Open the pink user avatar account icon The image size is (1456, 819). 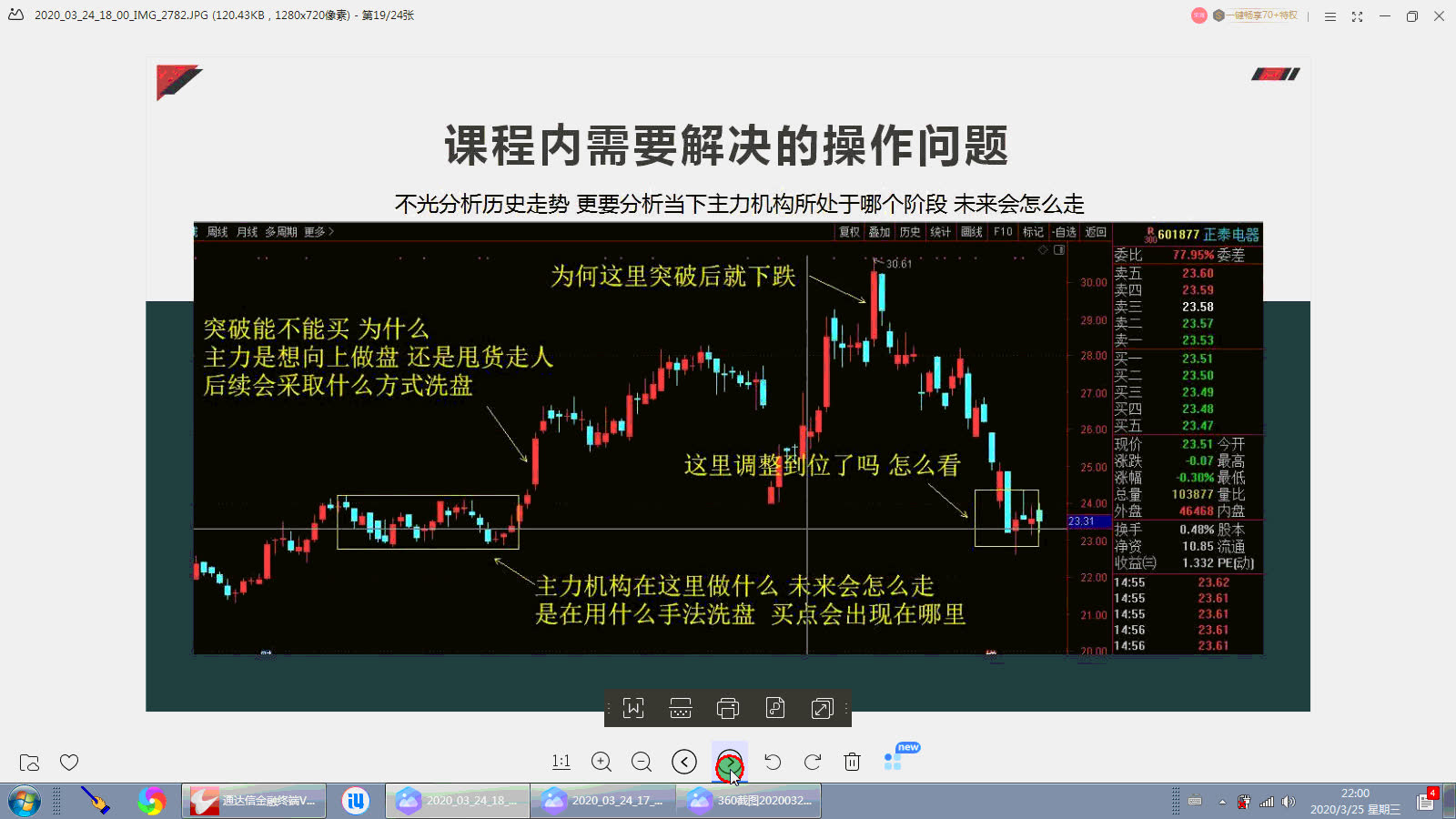tap(1199, 15)
